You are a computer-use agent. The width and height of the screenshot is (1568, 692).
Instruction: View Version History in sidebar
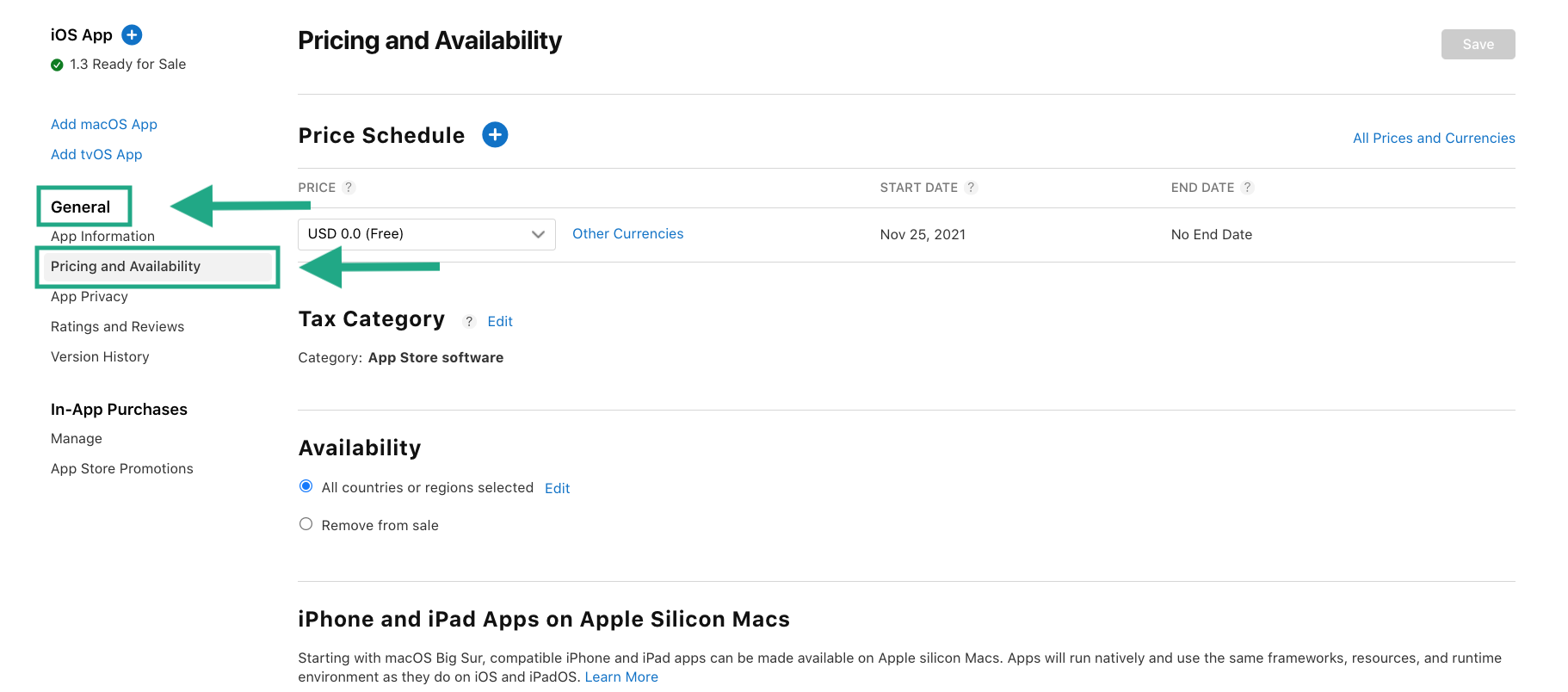(100, 356)
